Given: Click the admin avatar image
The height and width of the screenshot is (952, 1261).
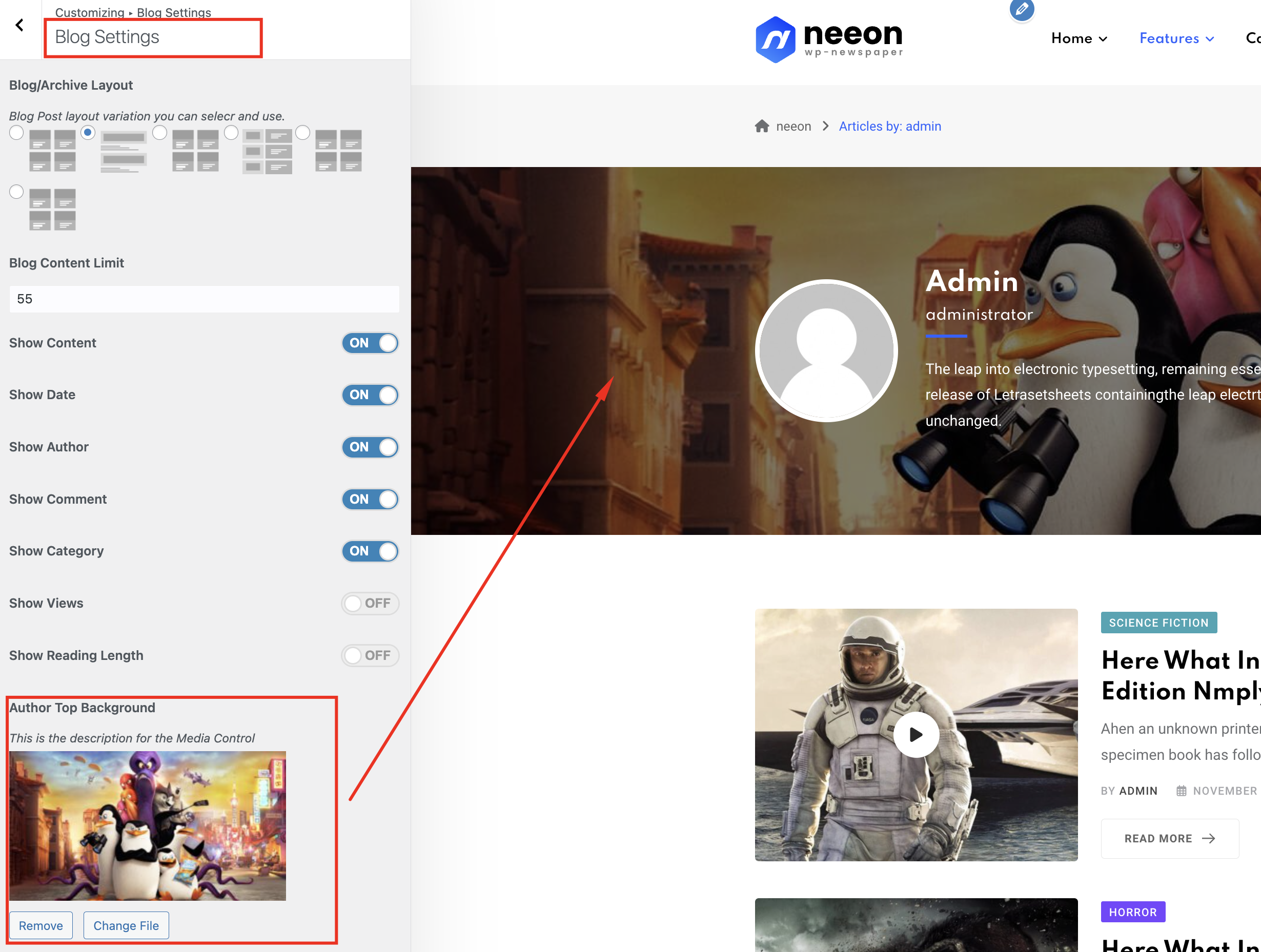Looking at the screenshot, I should pyautogui.click(x=826, y=350).
